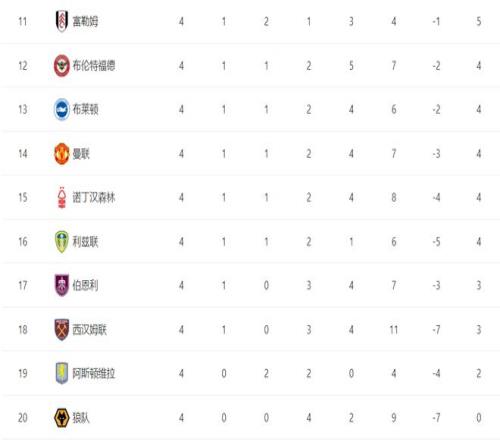
Task: Click the Wolves club crest
Action: (62, 418)
